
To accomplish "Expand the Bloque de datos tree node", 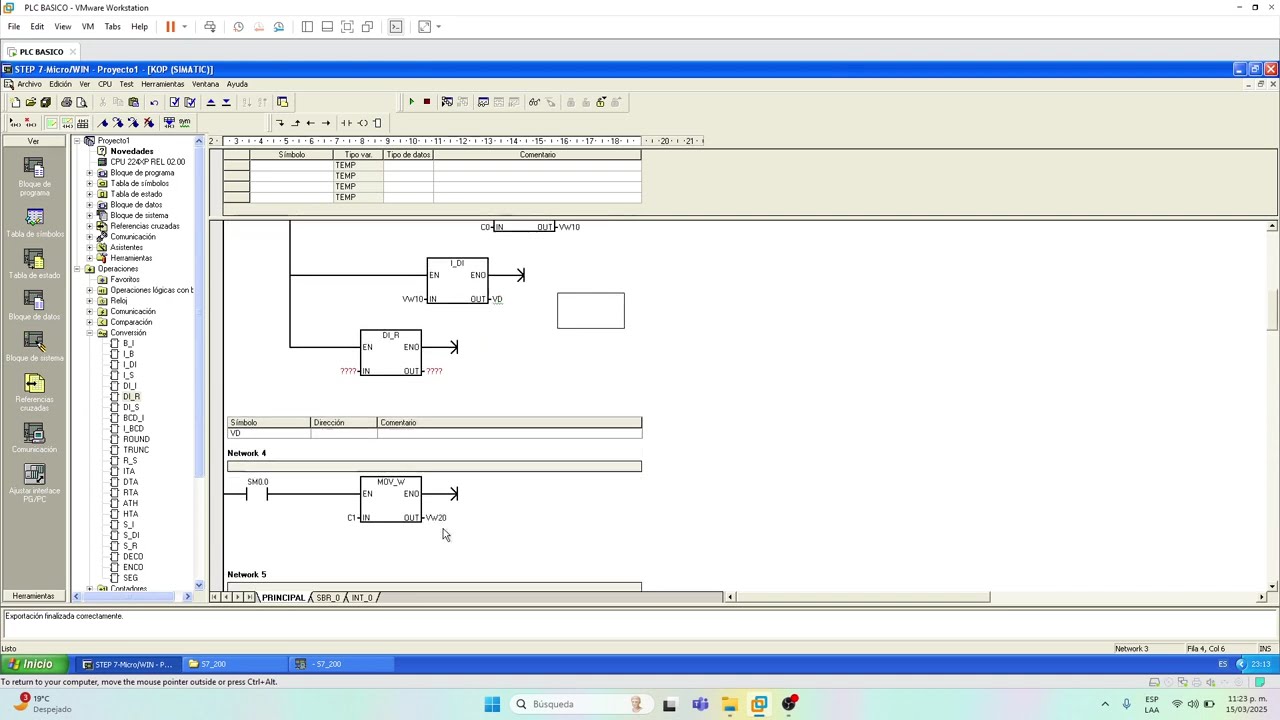I will [x=89, y=205].
